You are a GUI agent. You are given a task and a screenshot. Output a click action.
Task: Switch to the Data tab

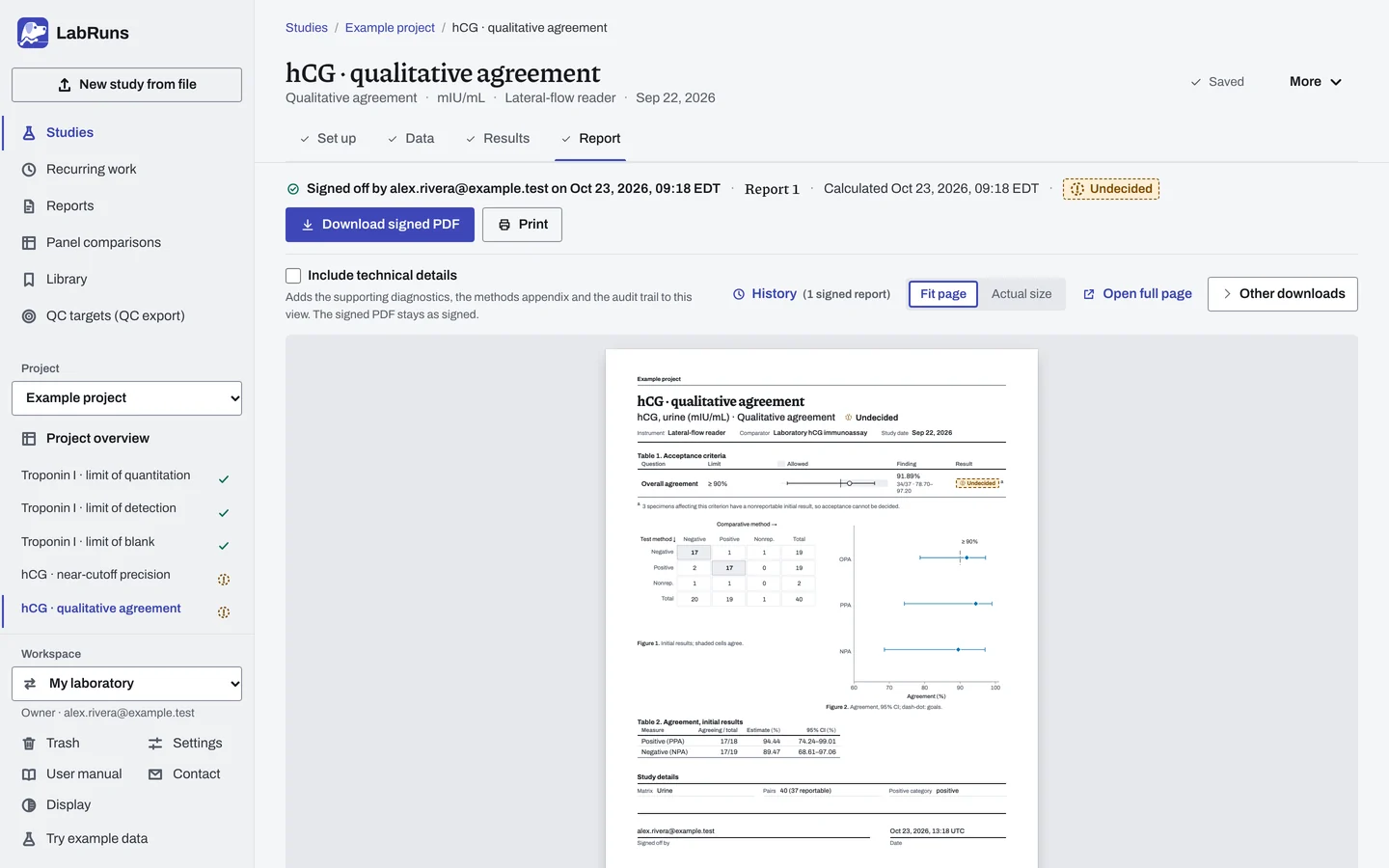pos(411,139)
